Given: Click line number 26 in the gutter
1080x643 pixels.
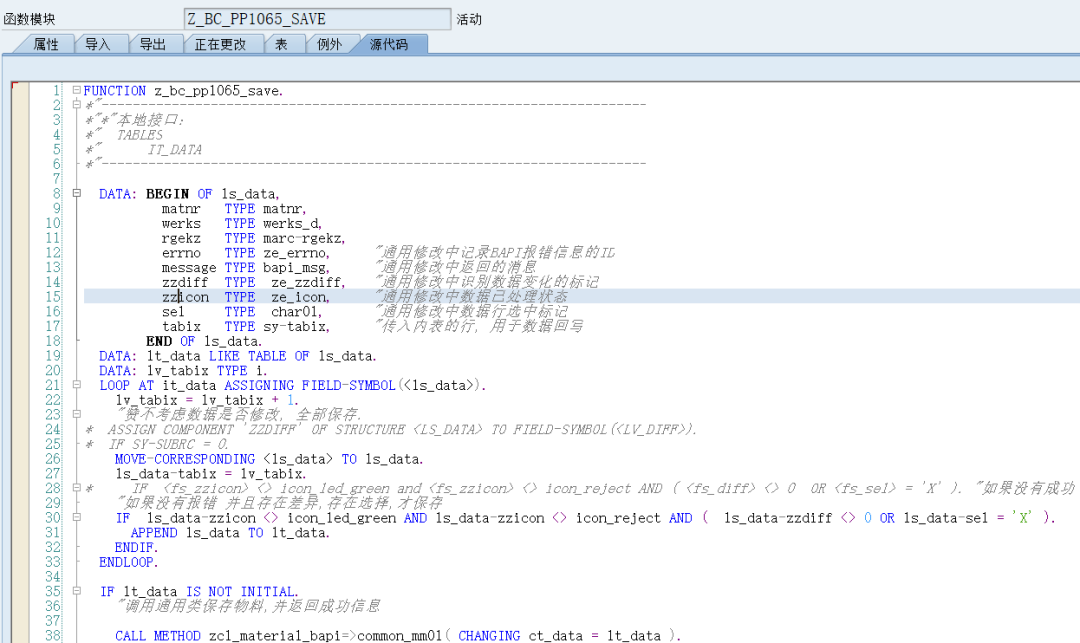Looking at the screenshot, I should (x=53, y=458).
